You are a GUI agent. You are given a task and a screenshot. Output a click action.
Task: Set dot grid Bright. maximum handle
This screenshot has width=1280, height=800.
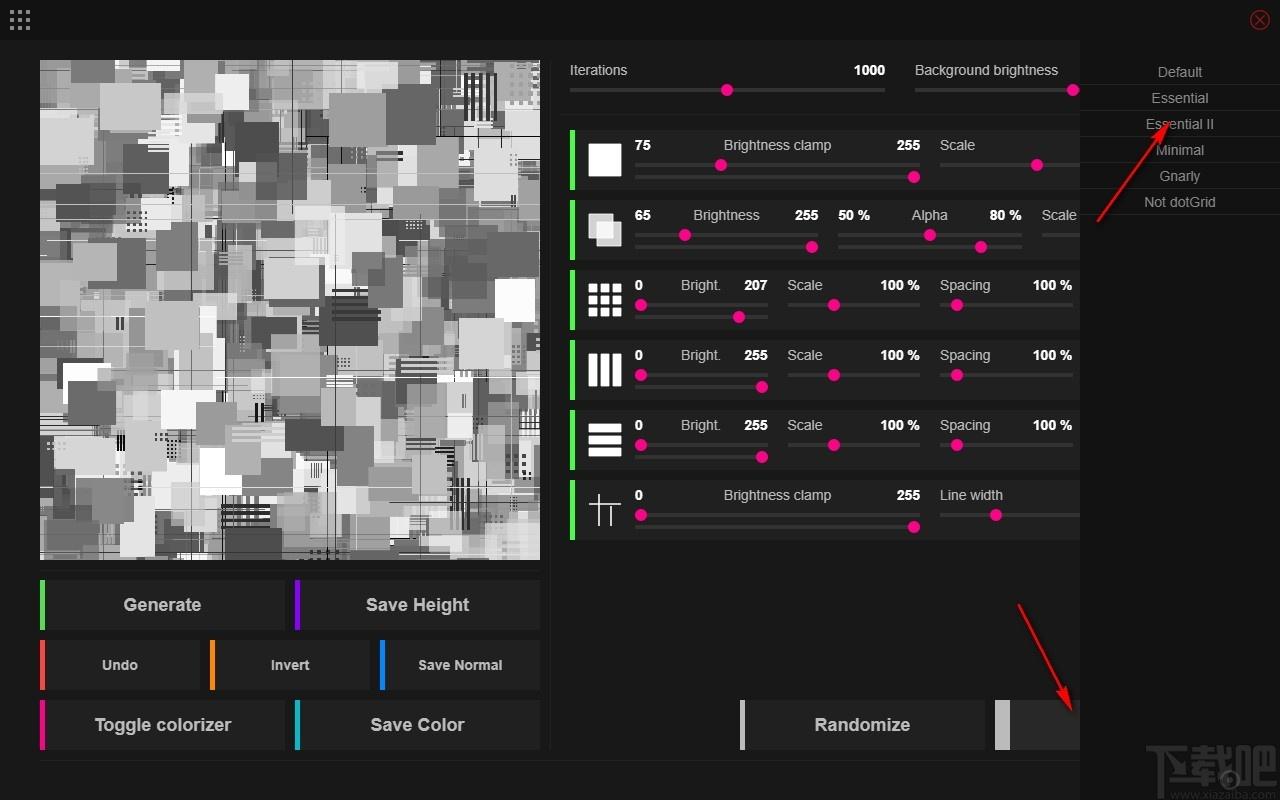(739, 317)
